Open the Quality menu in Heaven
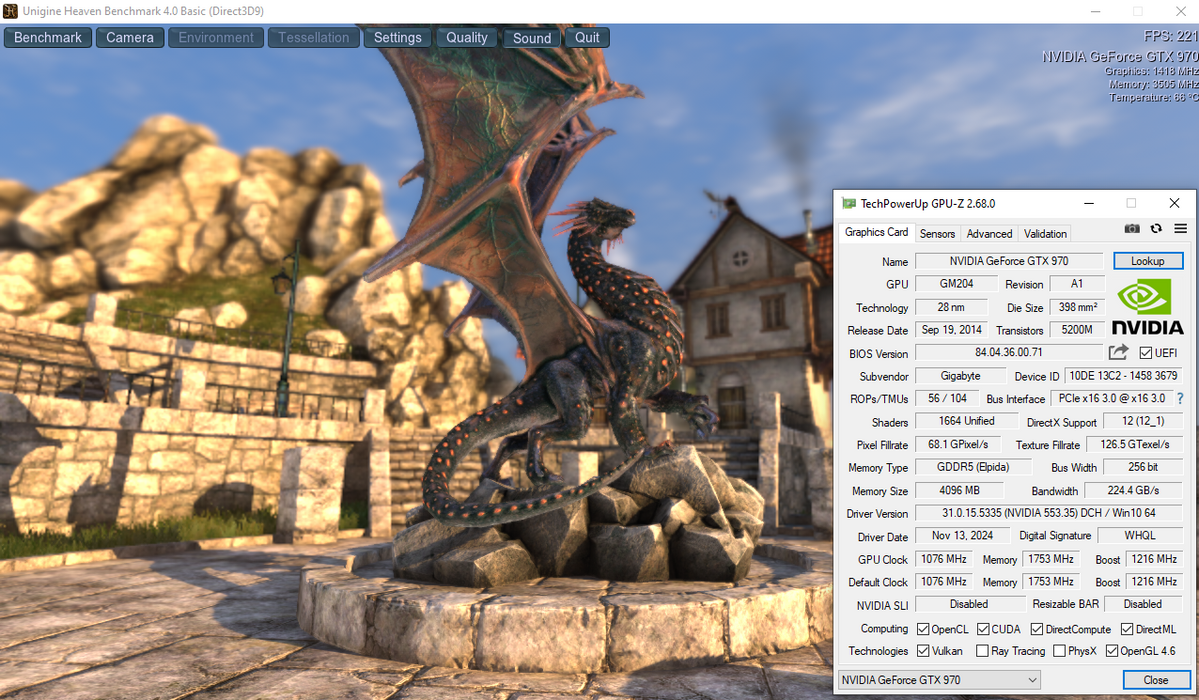Viewport: 1199px width, 700px height. [466, 37]
